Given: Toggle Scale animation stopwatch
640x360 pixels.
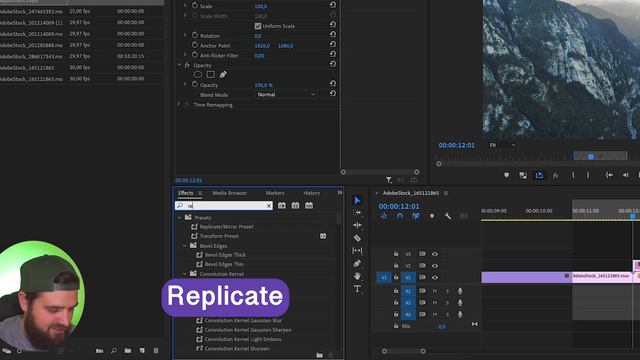Looking at the screenshot, I should point(195,6).
